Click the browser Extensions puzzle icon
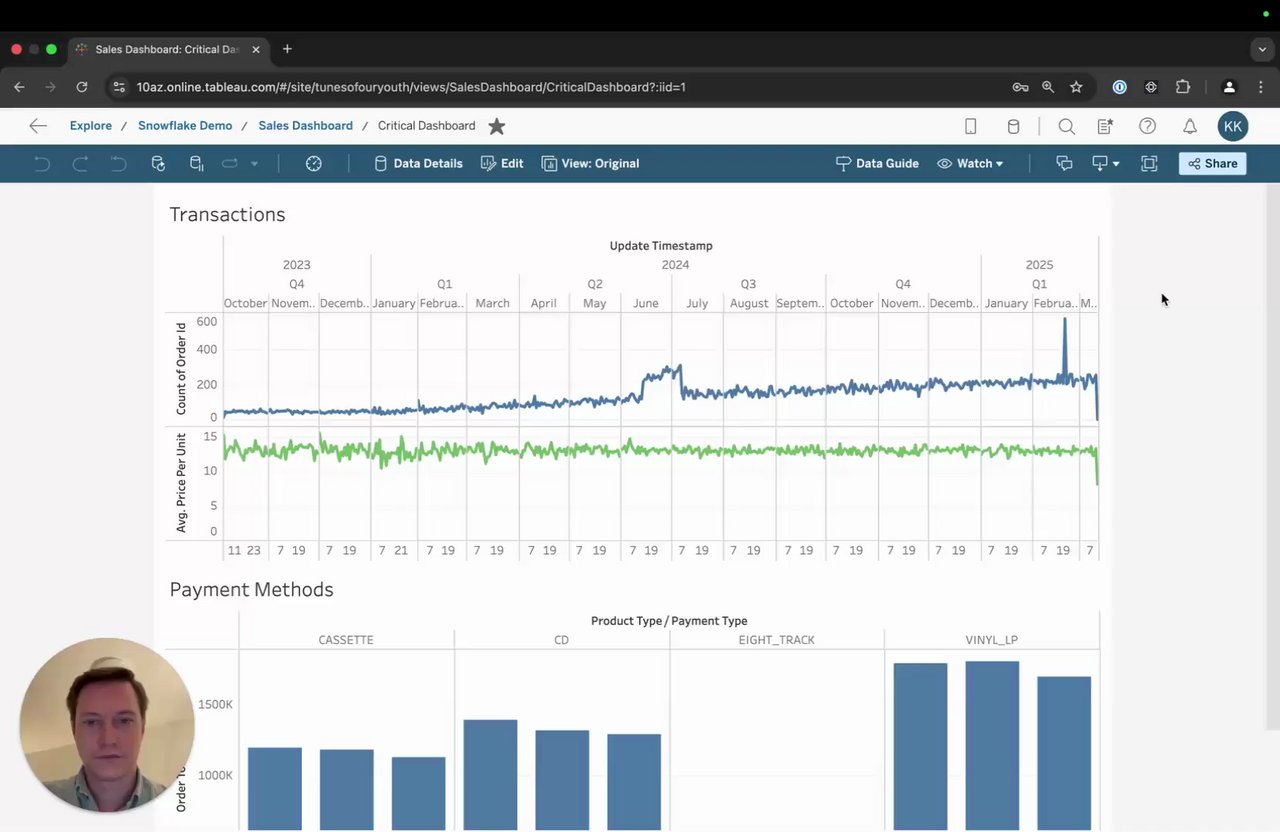This screenshot has height=832, width=1280. click(1183, 87)
